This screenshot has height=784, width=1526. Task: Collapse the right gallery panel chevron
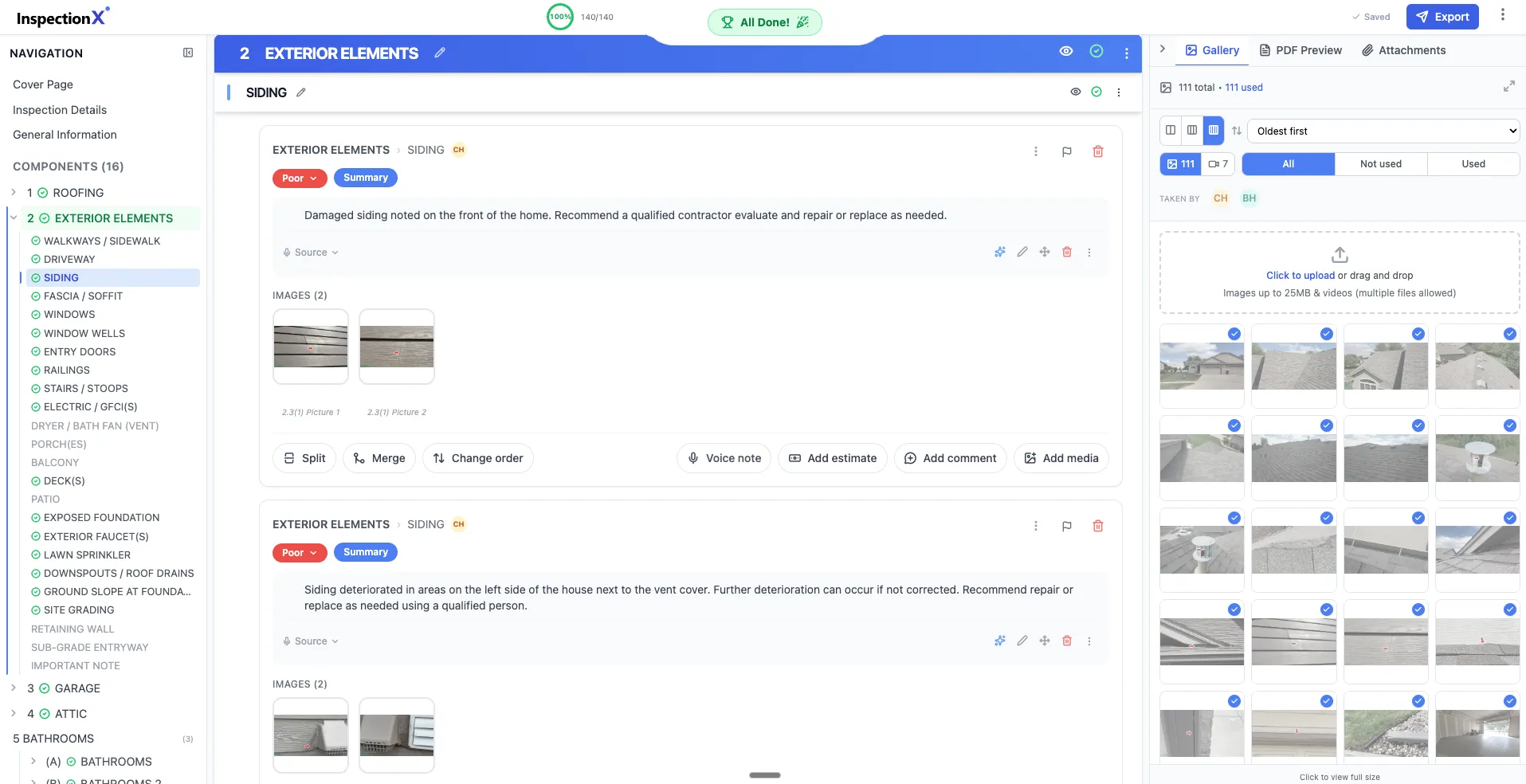(x=1163, y=49)
